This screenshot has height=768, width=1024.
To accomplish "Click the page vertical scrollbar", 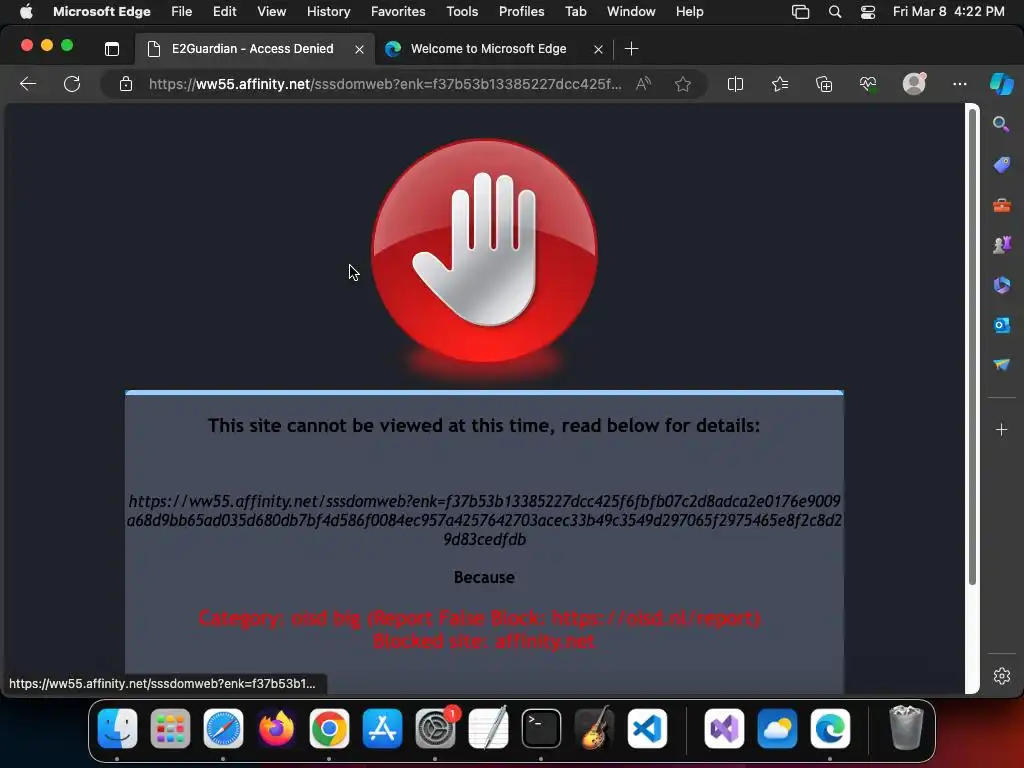I will [972, 346].
